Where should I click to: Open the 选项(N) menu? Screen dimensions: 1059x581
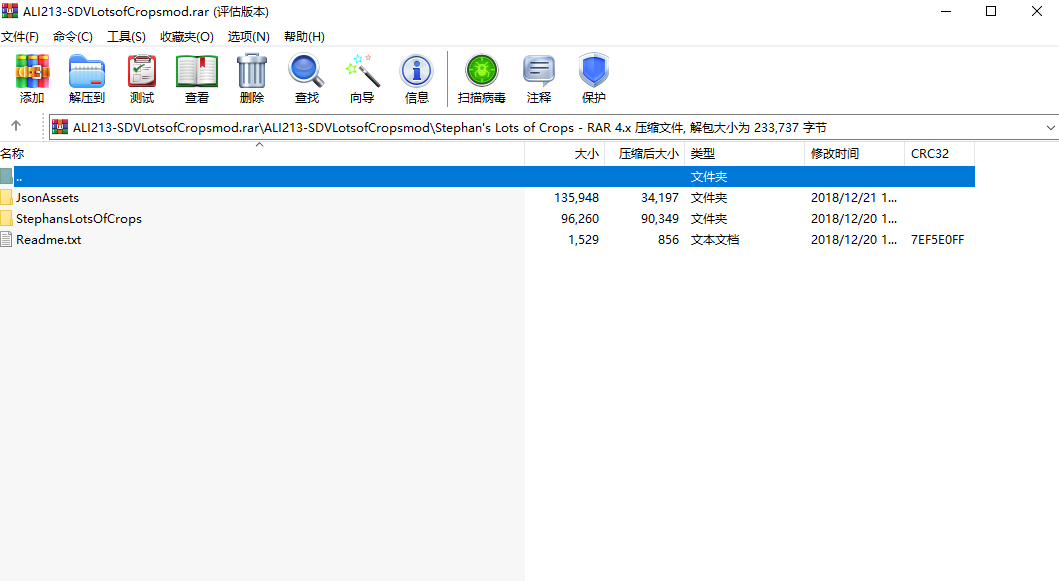(x=248, y=36)
